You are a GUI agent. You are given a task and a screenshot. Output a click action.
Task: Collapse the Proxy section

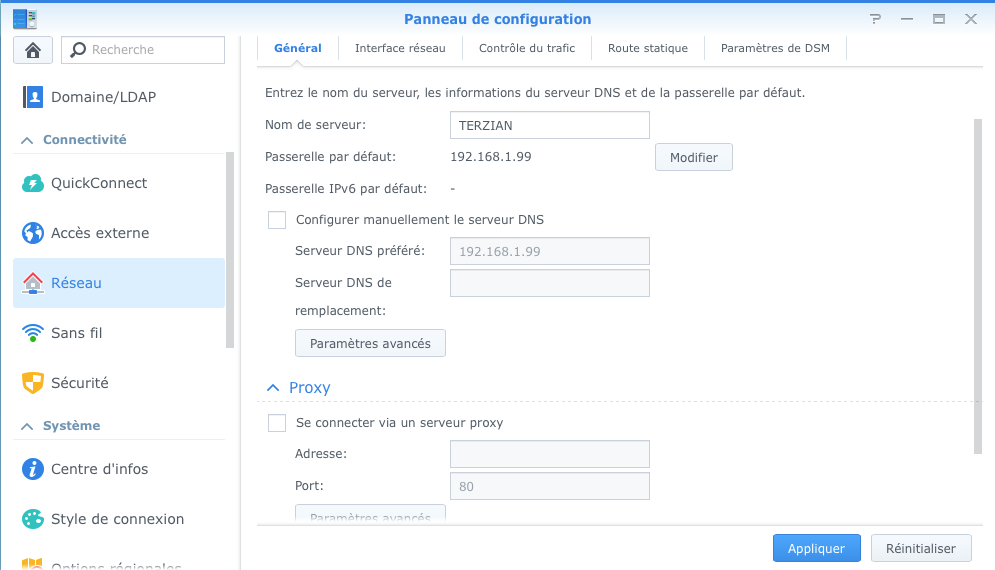coord(272,388)
